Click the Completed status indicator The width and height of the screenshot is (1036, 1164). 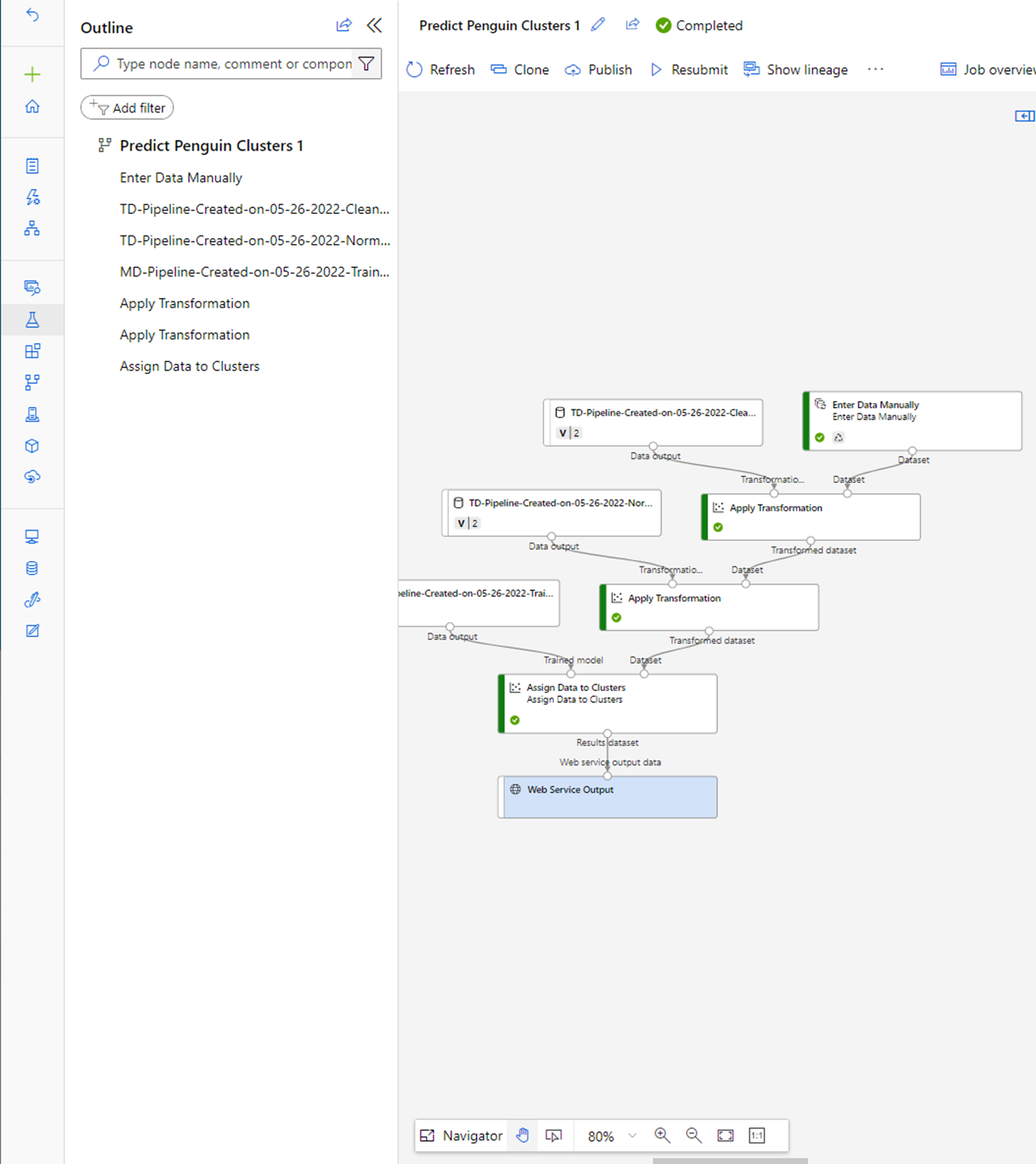(x=699, y=26)
